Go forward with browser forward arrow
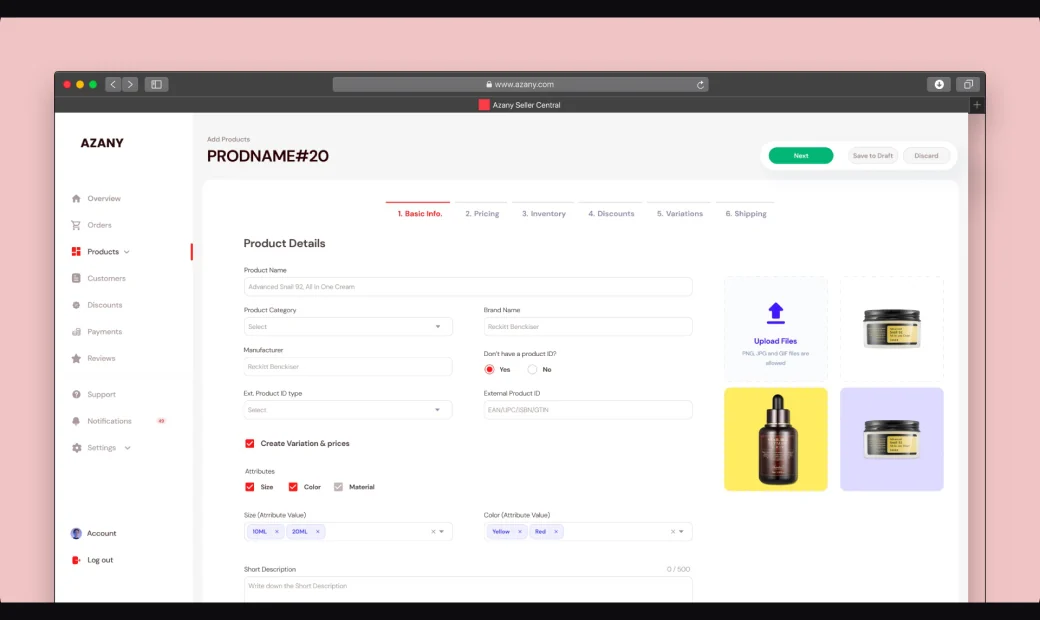 130,84
